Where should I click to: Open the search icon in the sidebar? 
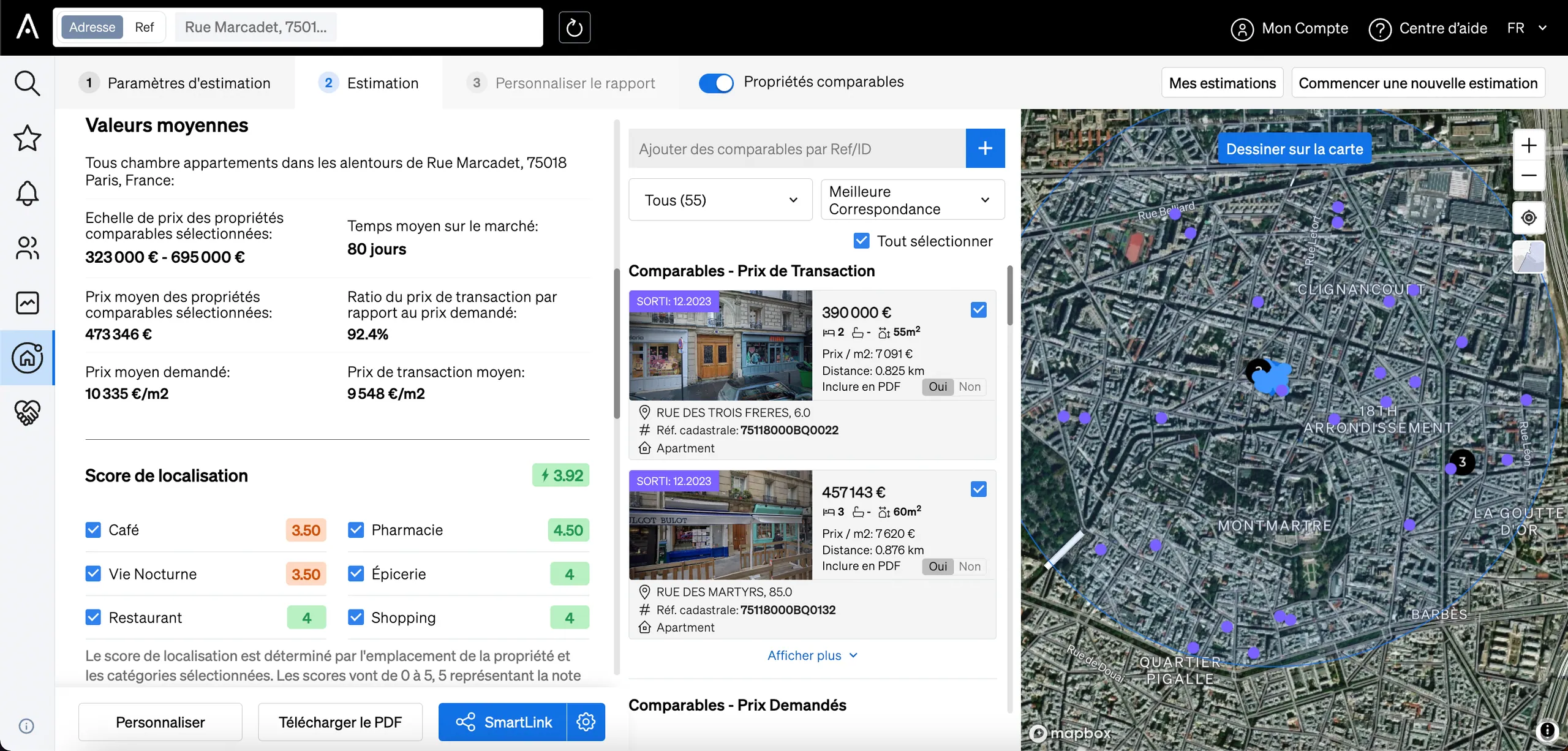click(27, 83)
